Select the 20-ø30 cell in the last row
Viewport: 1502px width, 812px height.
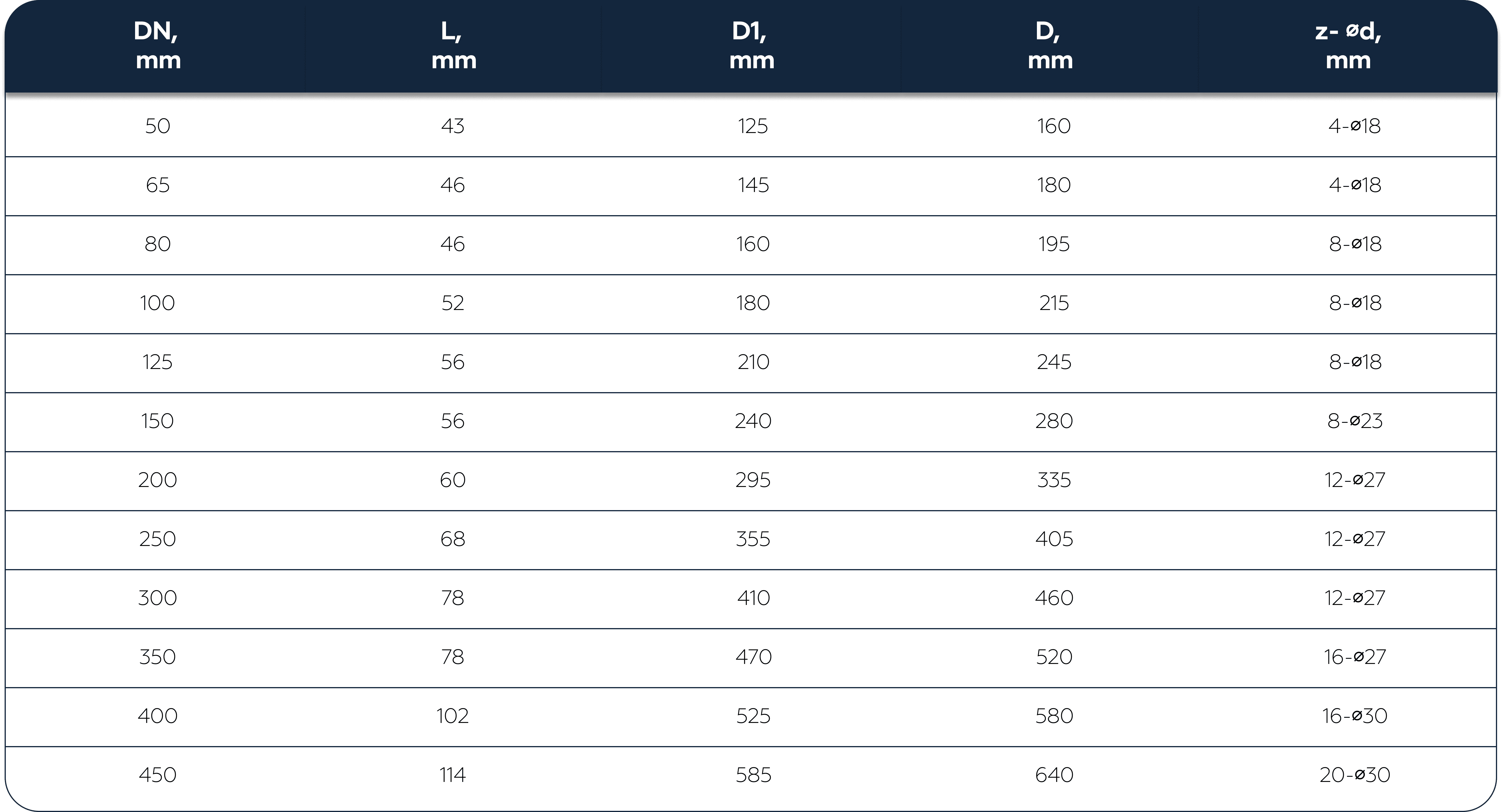click(1354, 775)
